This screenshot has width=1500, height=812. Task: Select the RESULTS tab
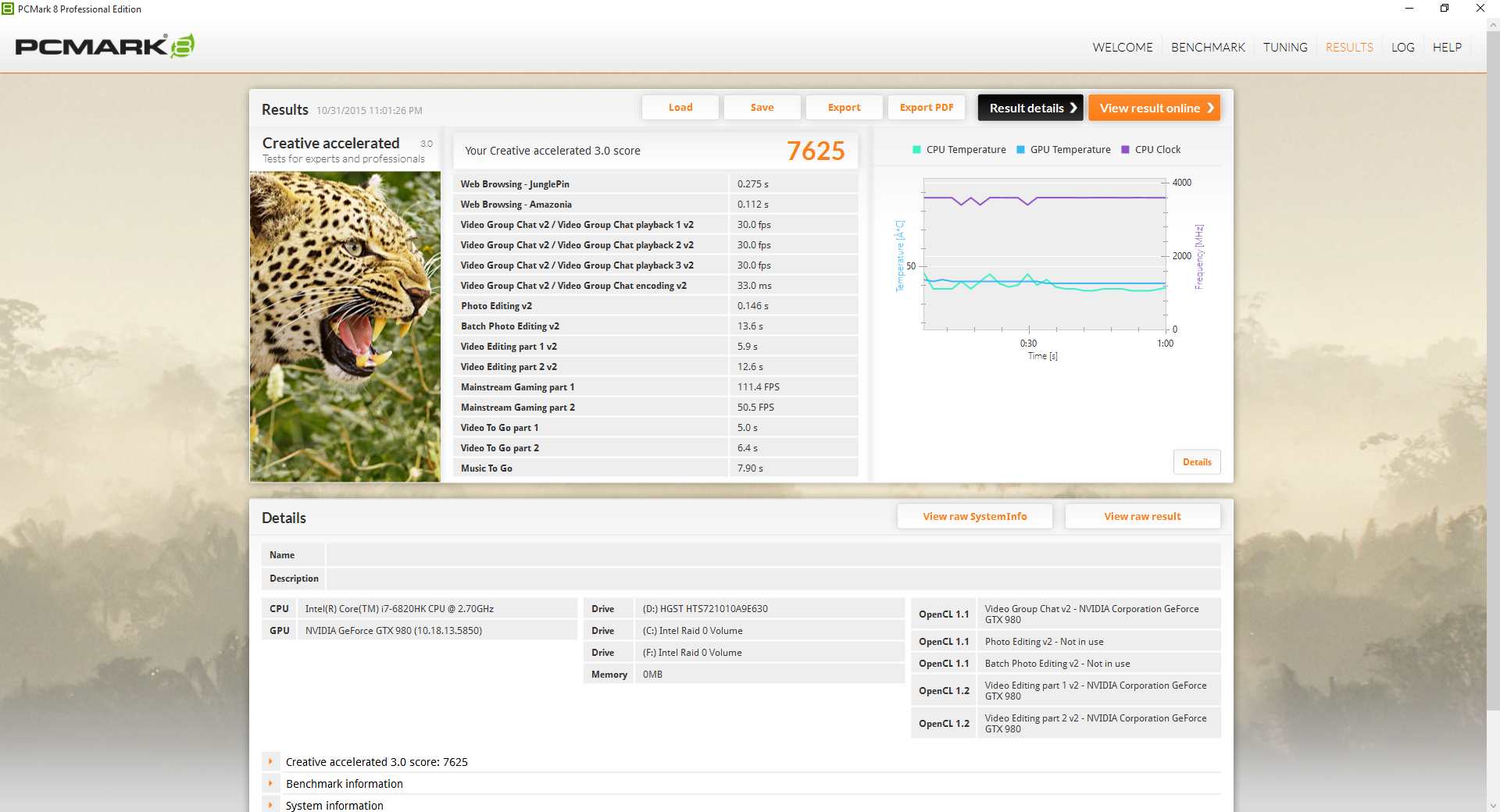(1349, 48)
